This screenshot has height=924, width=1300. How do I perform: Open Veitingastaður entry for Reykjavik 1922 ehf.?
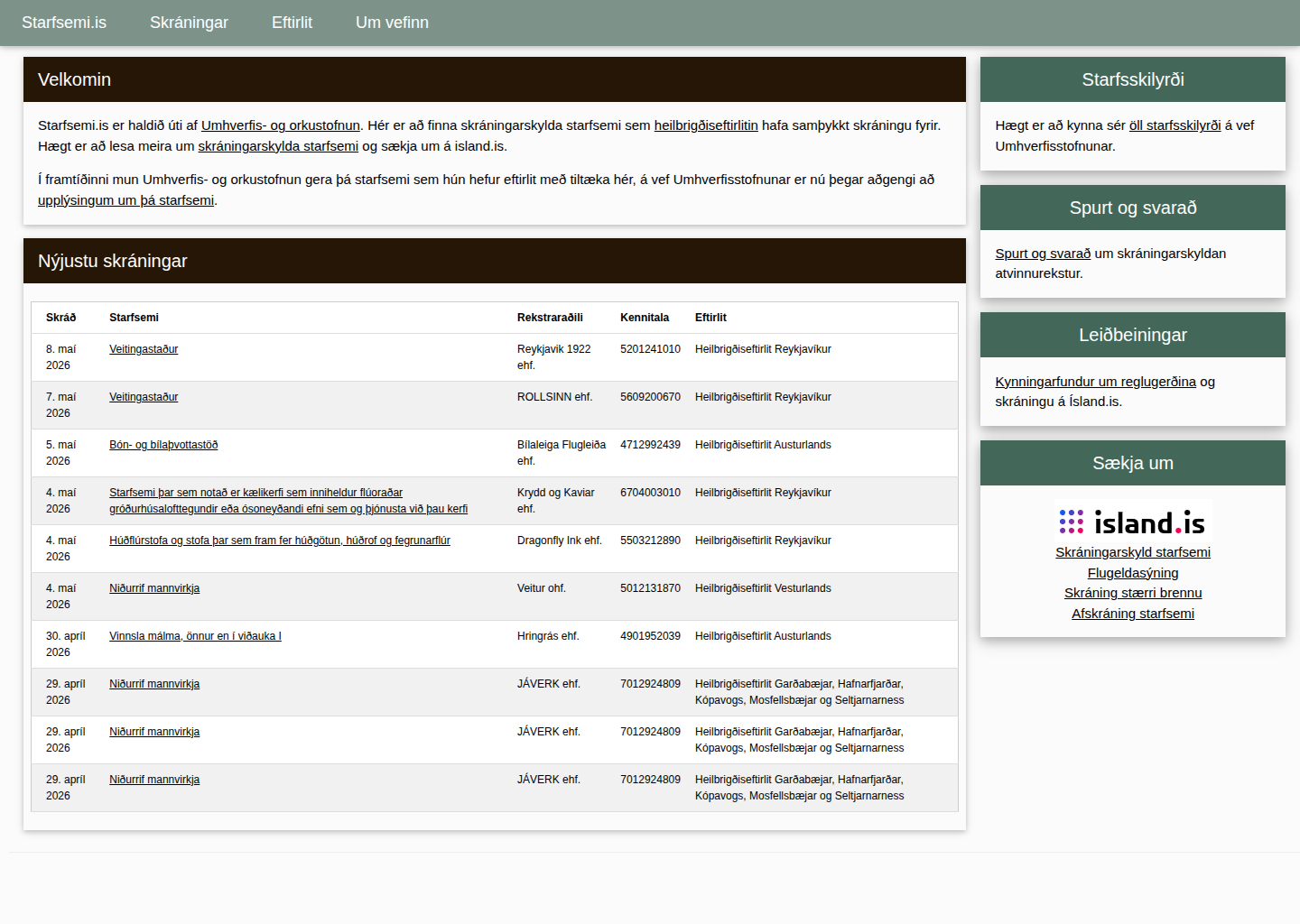144,349
